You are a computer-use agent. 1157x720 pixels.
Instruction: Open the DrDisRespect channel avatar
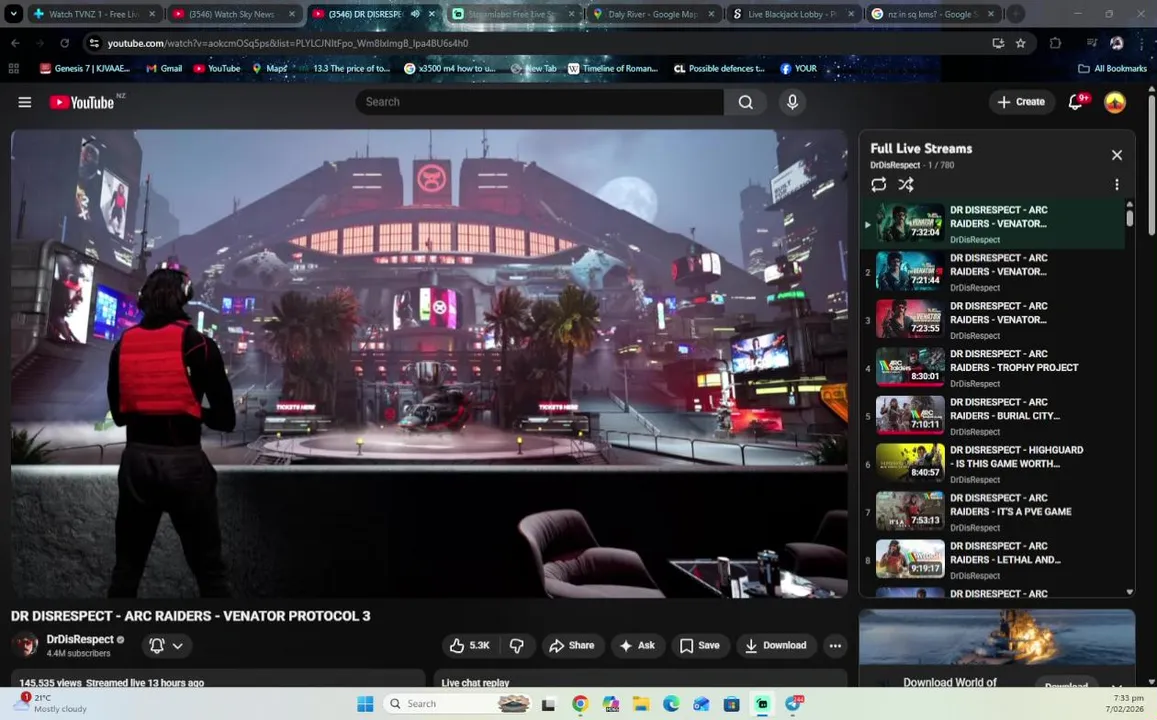[27, 645]
